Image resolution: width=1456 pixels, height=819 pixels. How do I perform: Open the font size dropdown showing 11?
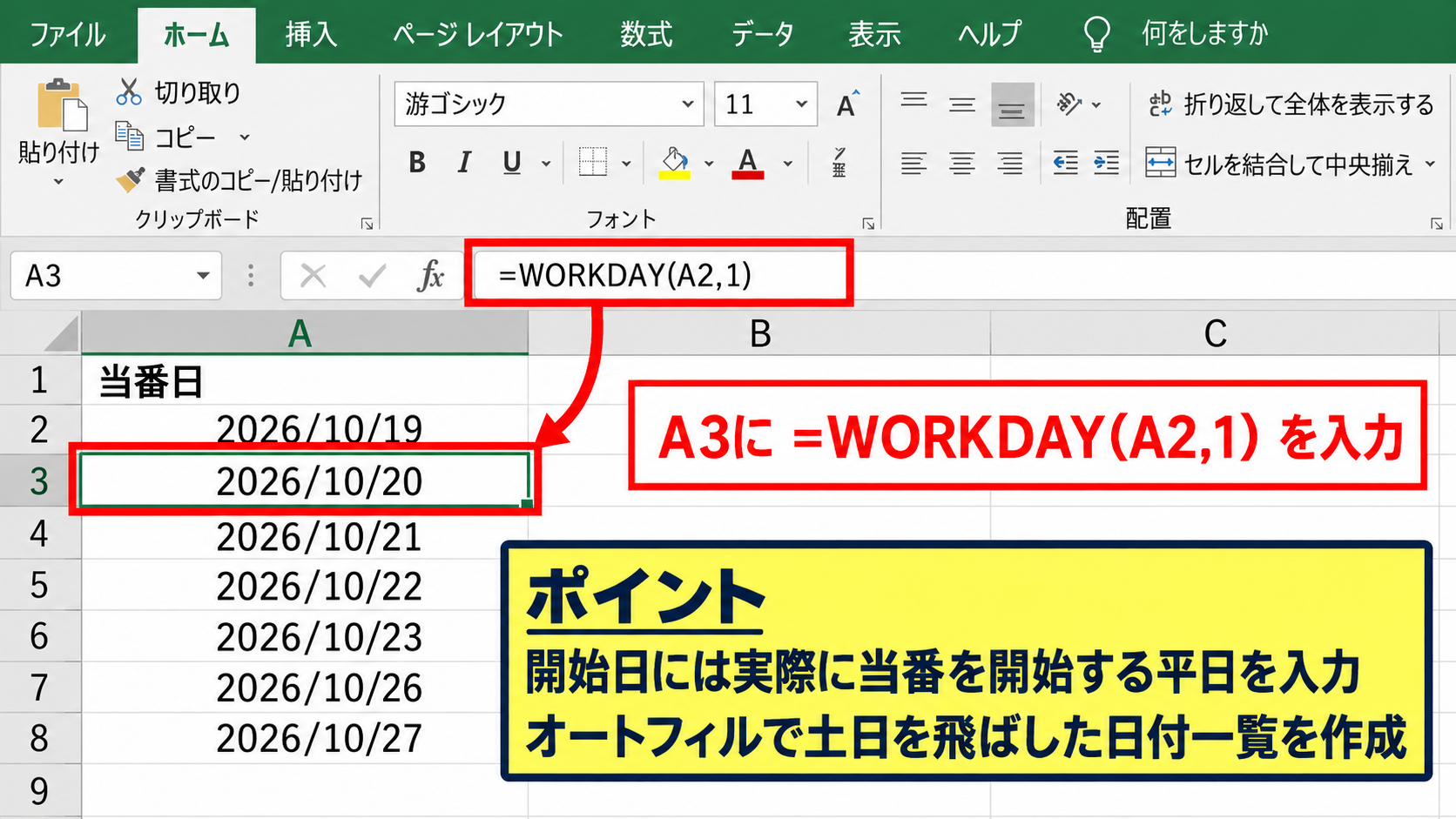[x=801, y=104]
